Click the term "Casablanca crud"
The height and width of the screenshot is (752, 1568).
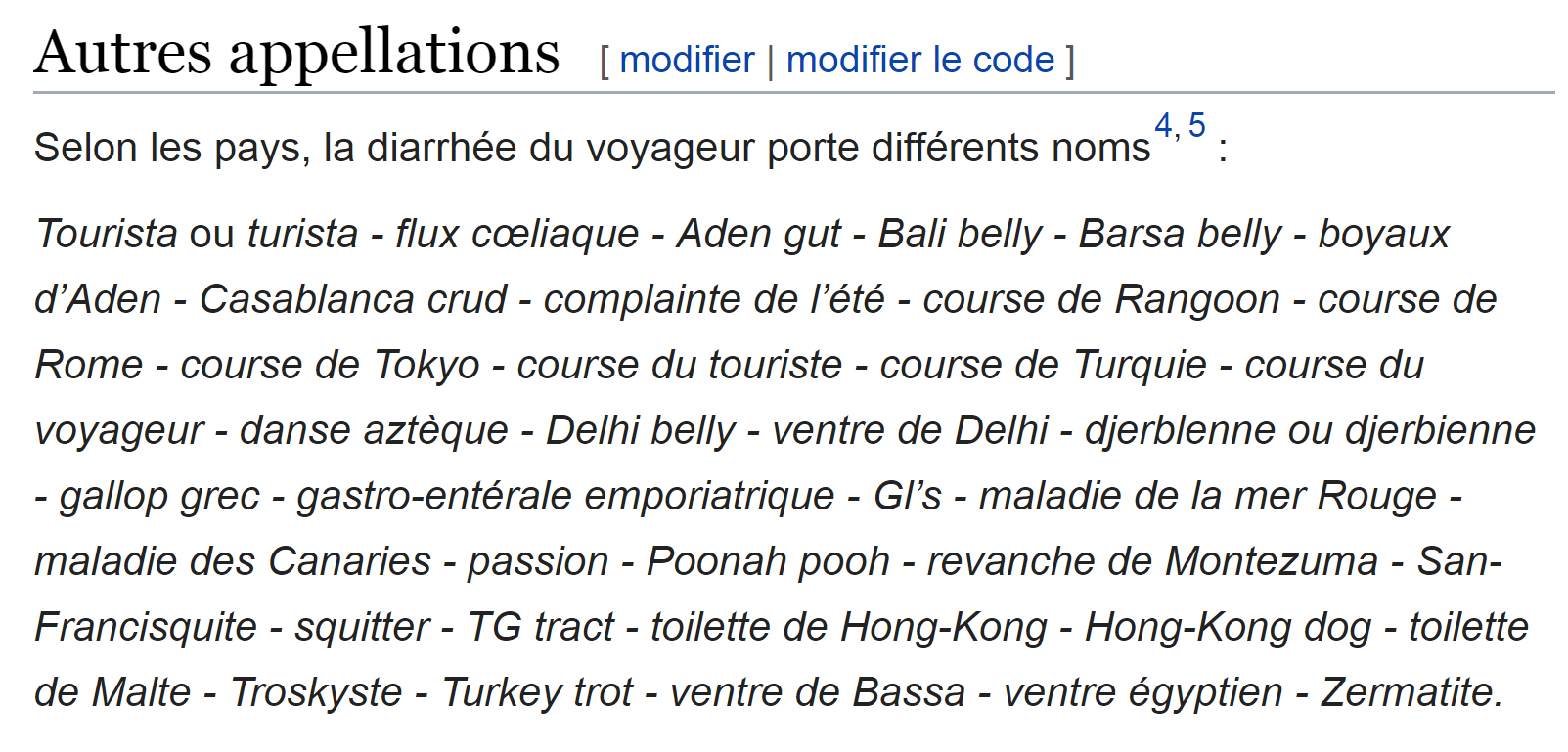pyautogui.click(x=353, y=299)
